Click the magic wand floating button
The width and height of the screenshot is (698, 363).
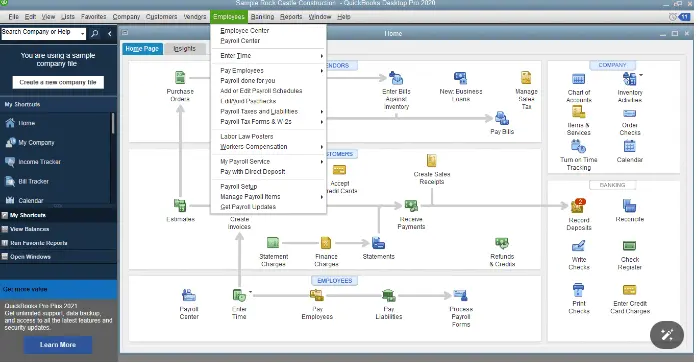click(666, 335)
